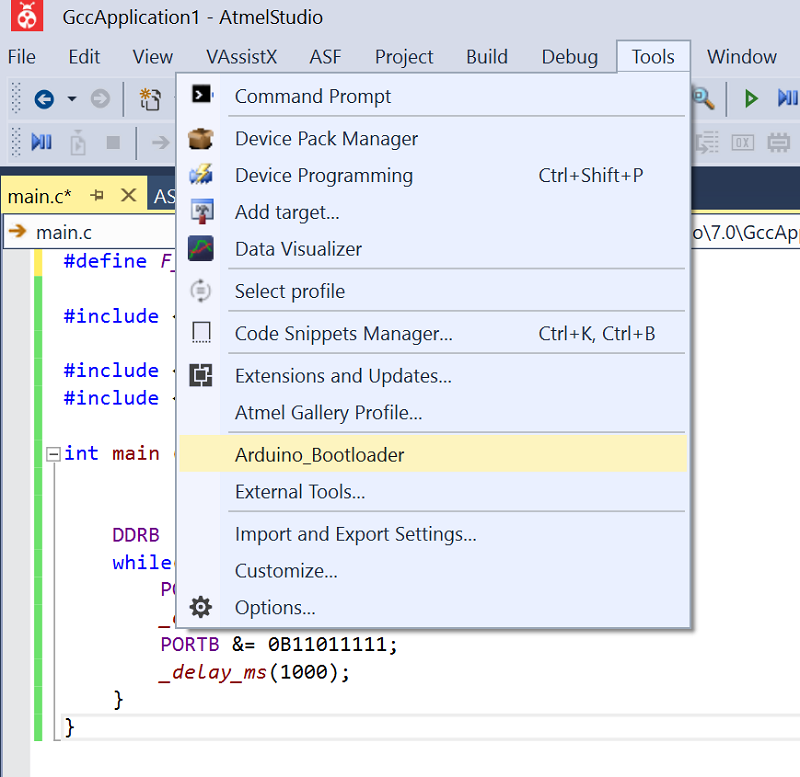Click the #define line in editor
Image resolution: width=800 pixels, height=777 pixels.
pyautogui.click(x=118, y=261)
